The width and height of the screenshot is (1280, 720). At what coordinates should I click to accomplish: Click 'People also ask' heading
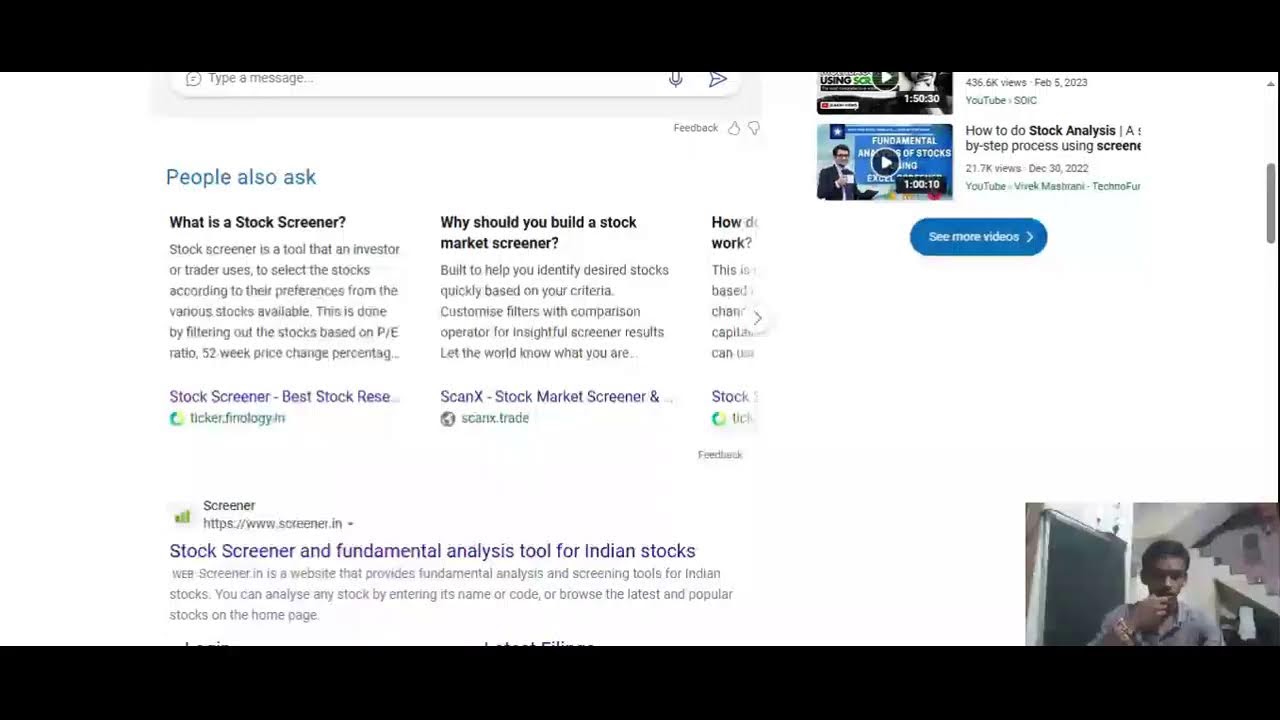(241, 177)
